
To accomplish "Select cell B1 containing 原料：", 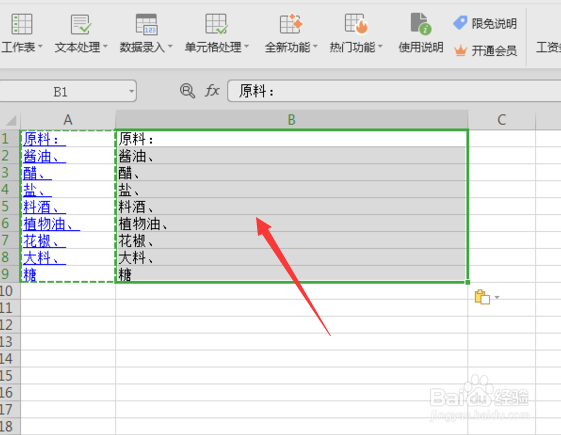I will [x=292, y=138].
